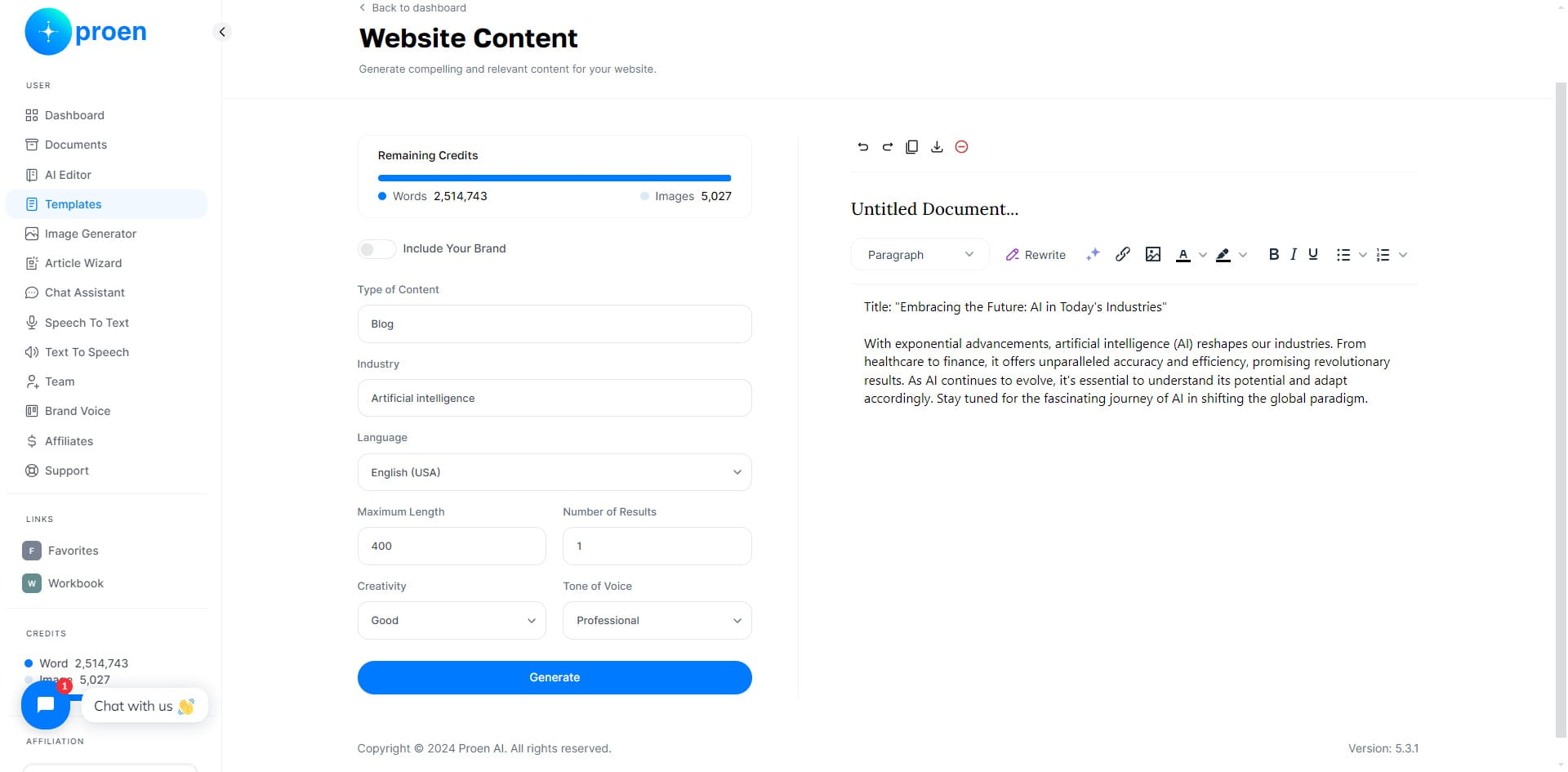Click the bulleted list icon
This screenshot has height=772, width=1568.
[1343, 255]
